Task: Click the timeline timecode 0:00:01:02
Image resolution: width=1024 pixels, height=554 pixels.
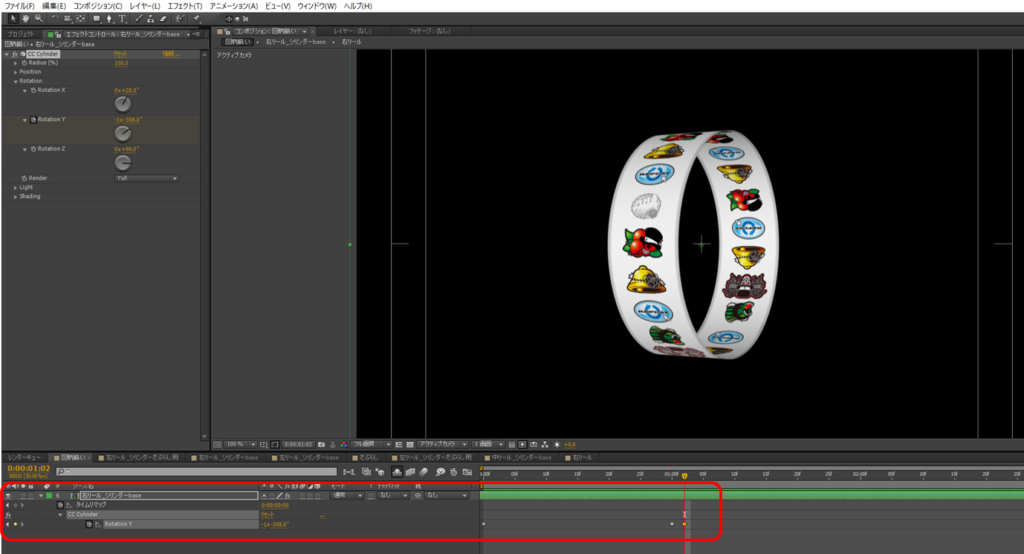Action: point(29,468)
